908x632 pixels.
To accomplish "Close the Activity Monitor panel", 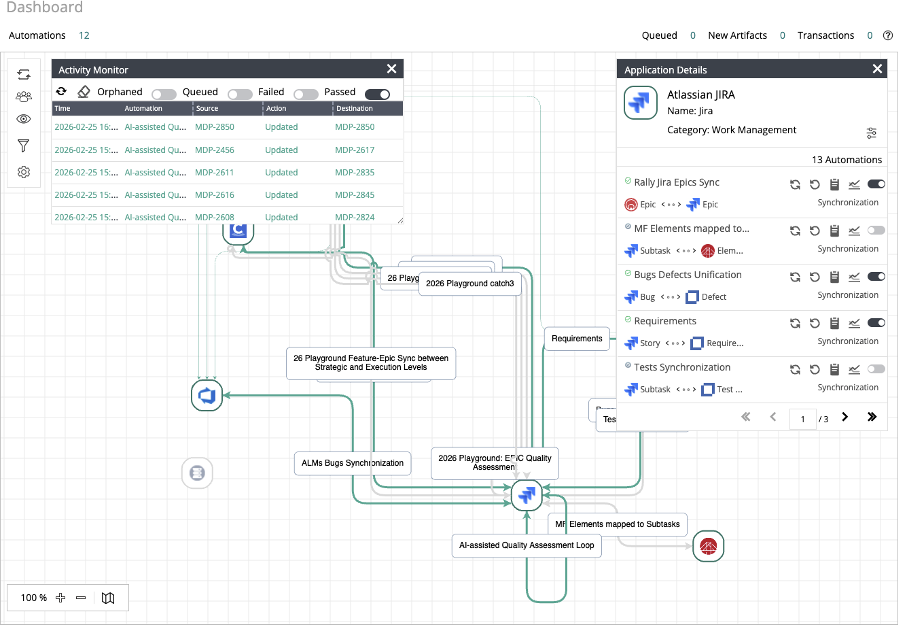I will (392, 70).
